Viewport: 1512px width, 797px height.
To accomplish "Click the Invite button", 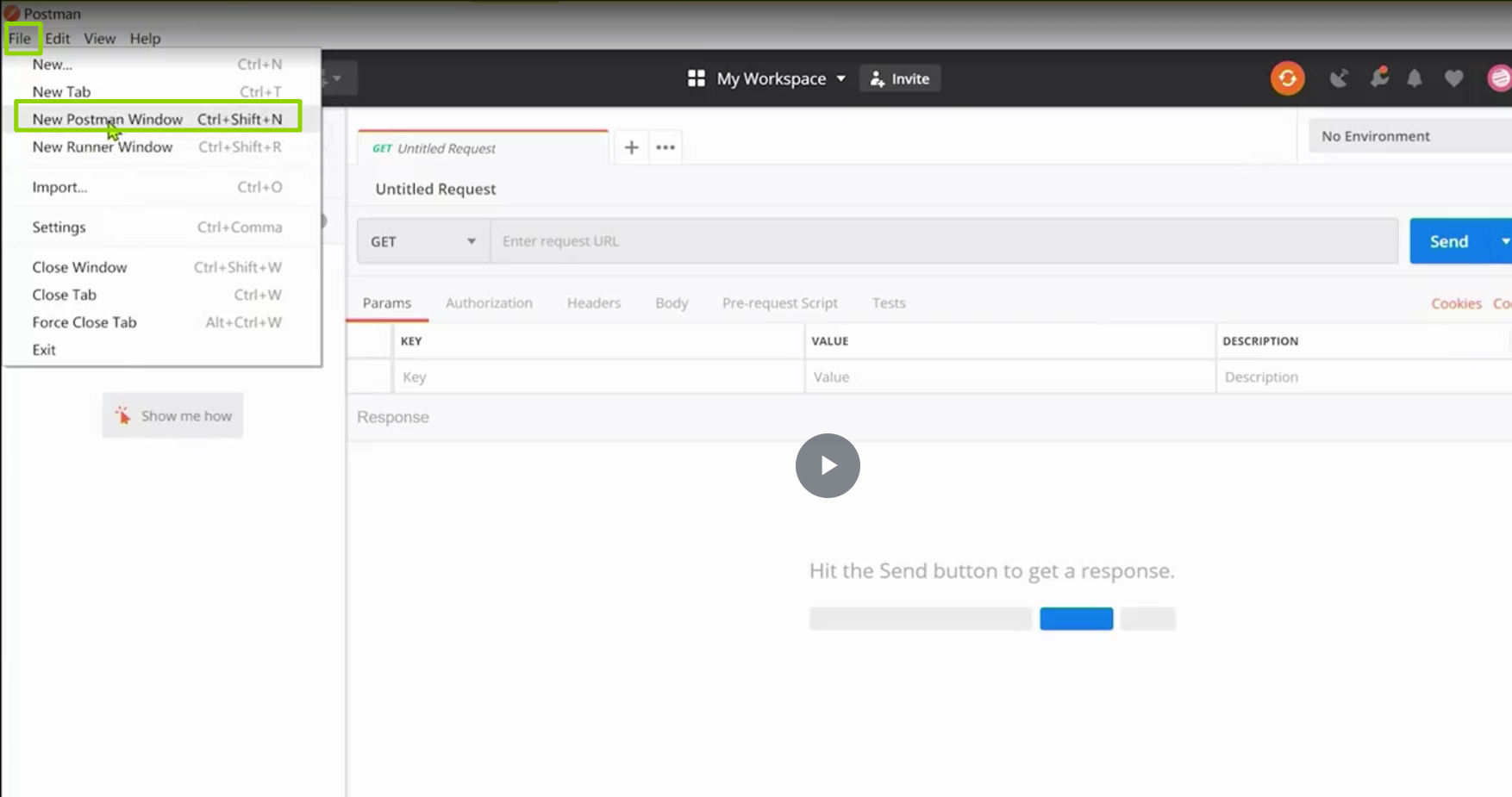I will coord(900,78).
